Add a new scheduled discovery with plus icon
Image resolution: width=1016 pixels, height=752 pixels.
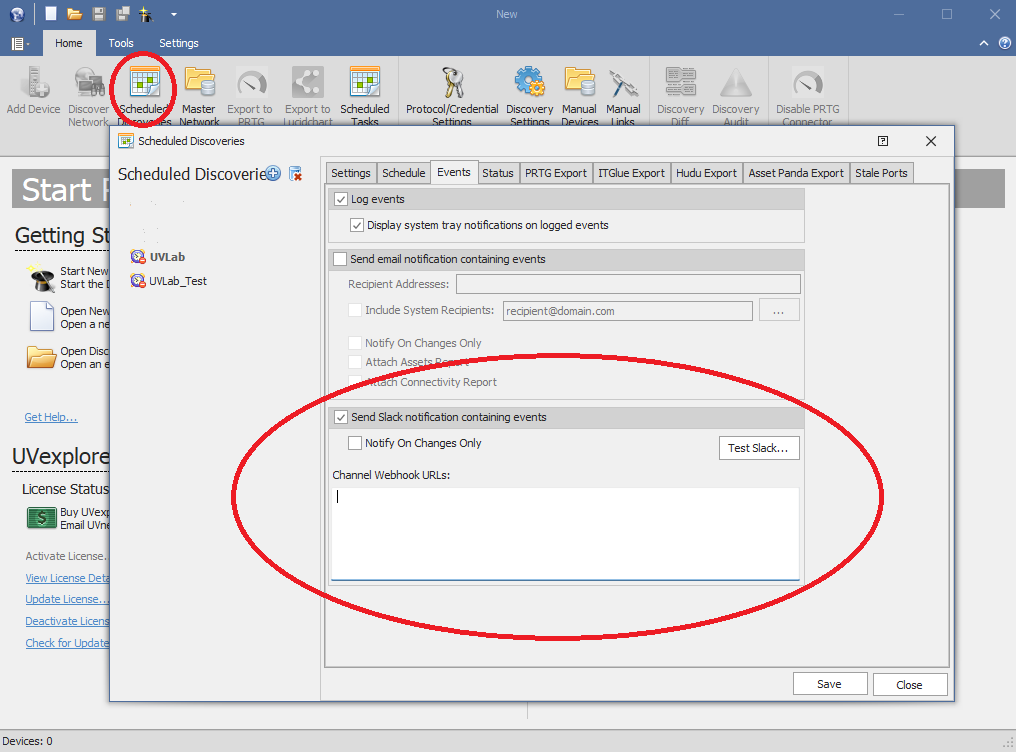click(273, 174)
